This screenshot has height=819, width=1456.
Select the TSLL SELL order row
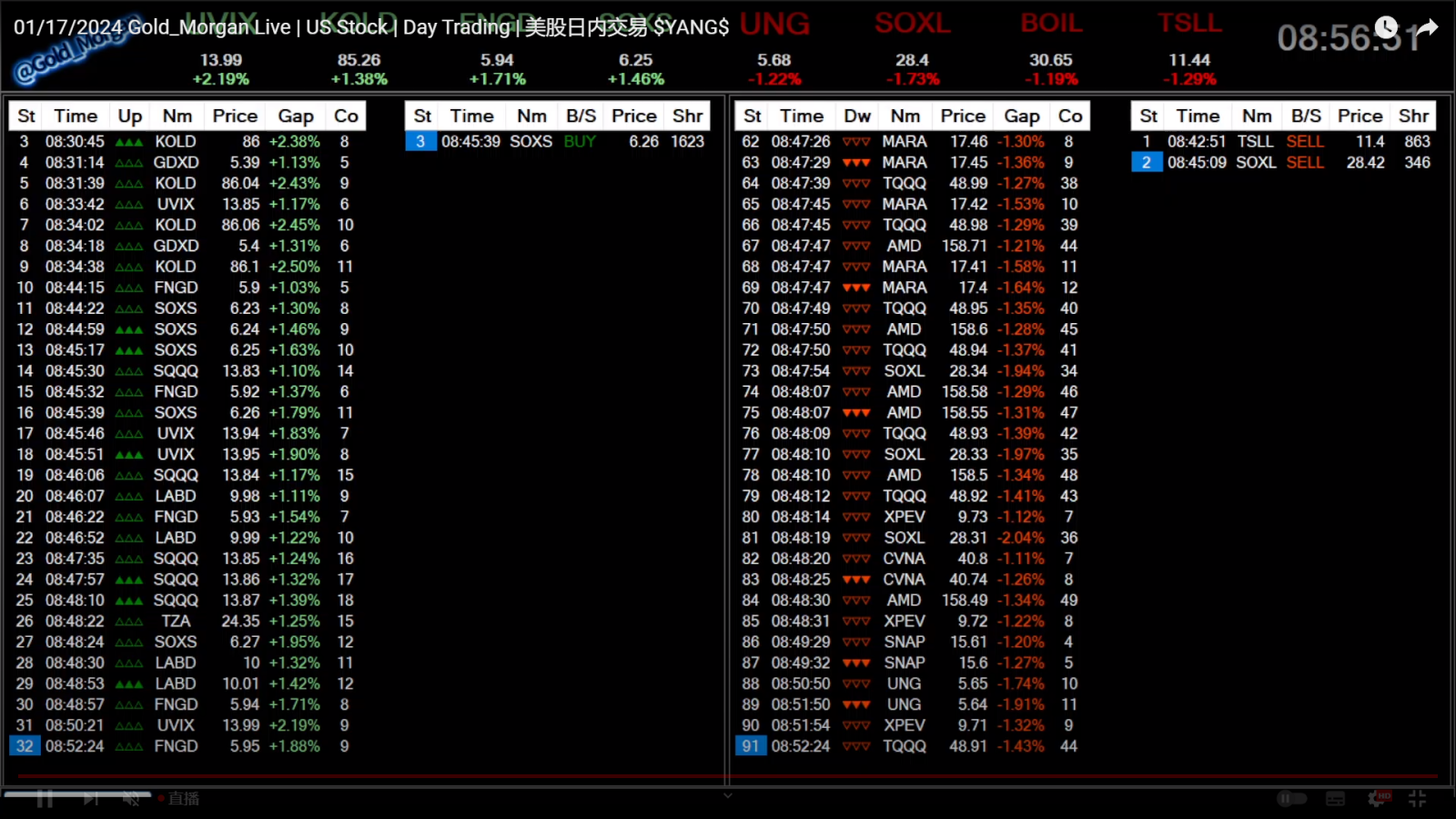click(1283, 142)
